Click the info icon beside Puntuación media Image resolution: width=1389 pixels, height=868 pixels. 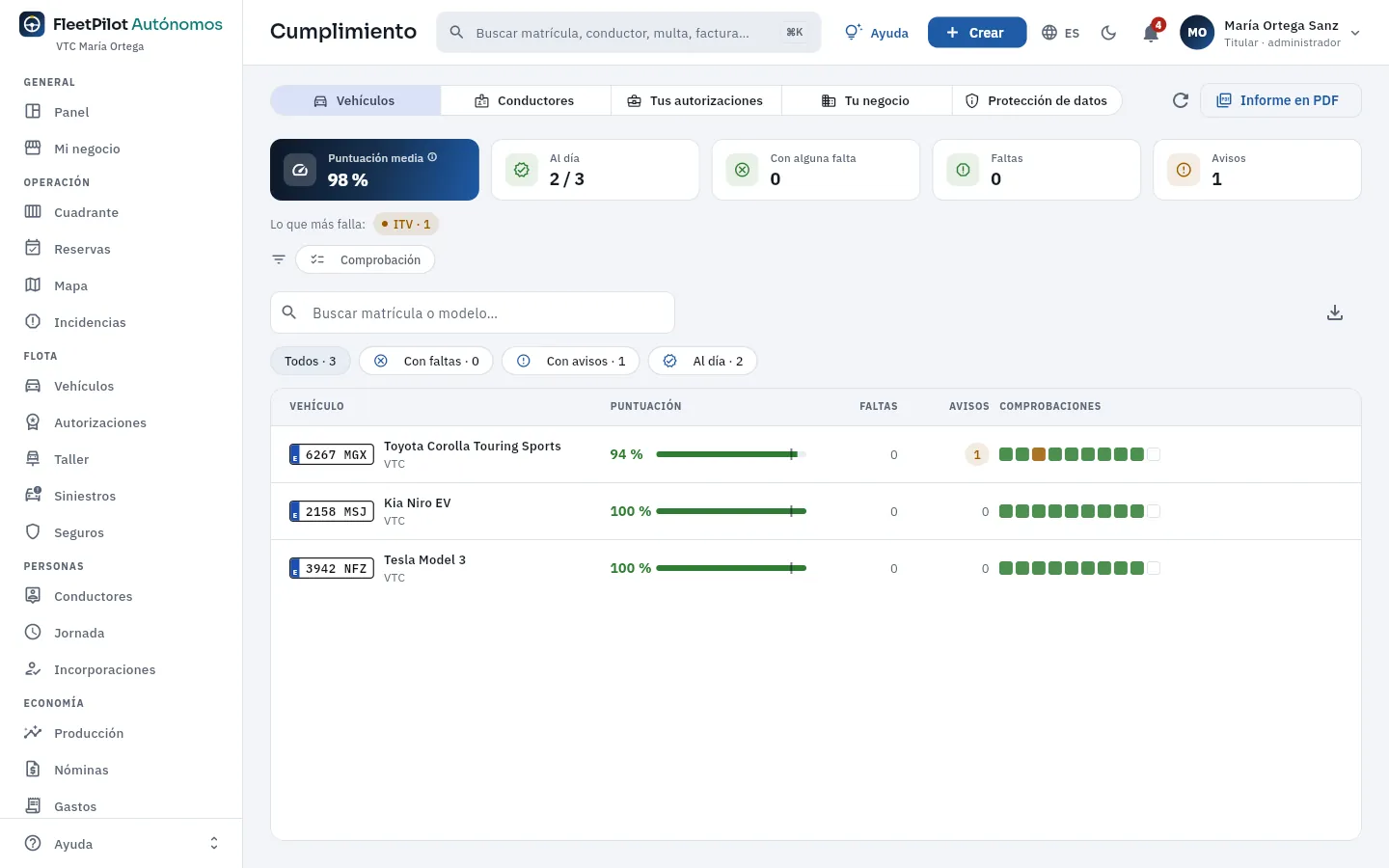click(432, 157)
